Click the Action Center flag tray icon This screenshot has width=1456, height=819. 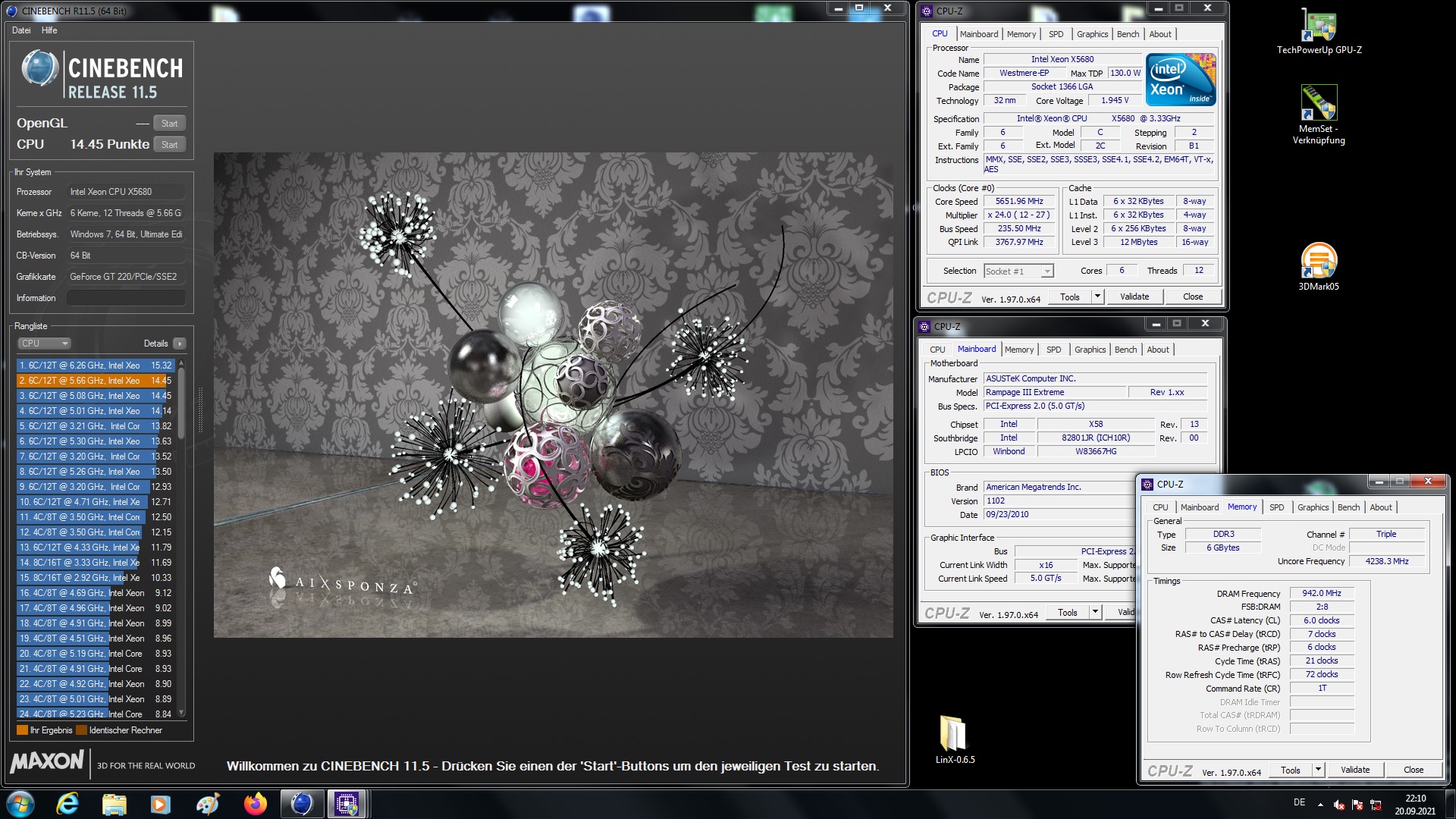[1357, 805]
